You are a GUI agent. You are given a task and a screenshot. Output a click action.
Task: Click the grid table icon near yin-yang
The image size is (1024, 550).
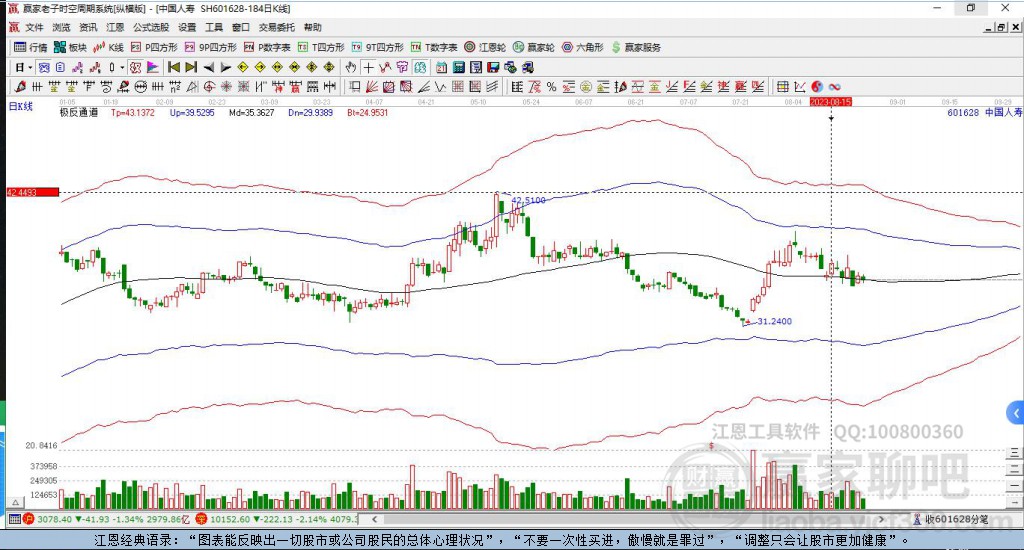782,86
